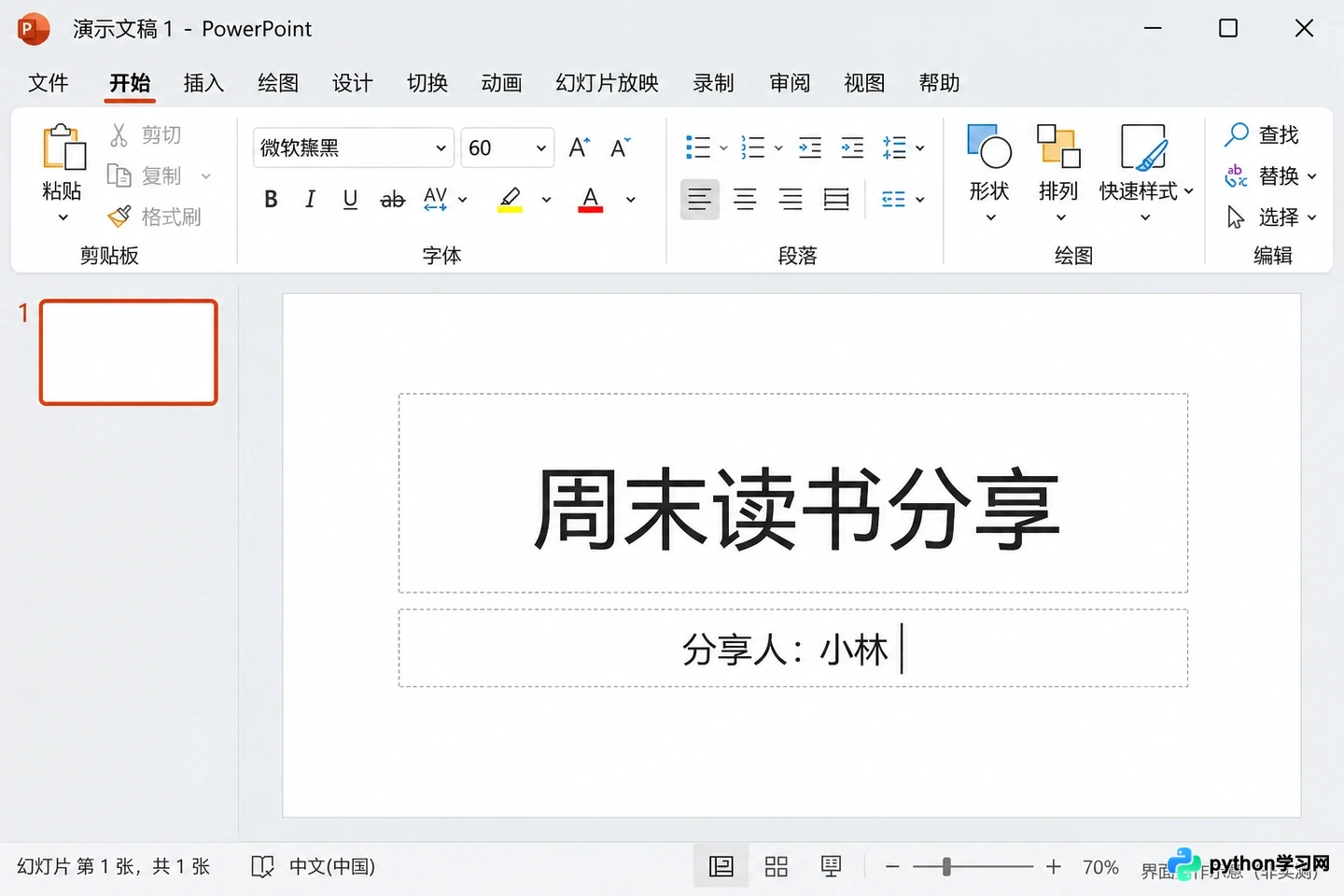Screen dimensions: 1344x896
Task: Click the zoom in plus button
Action: (1054, 867)
